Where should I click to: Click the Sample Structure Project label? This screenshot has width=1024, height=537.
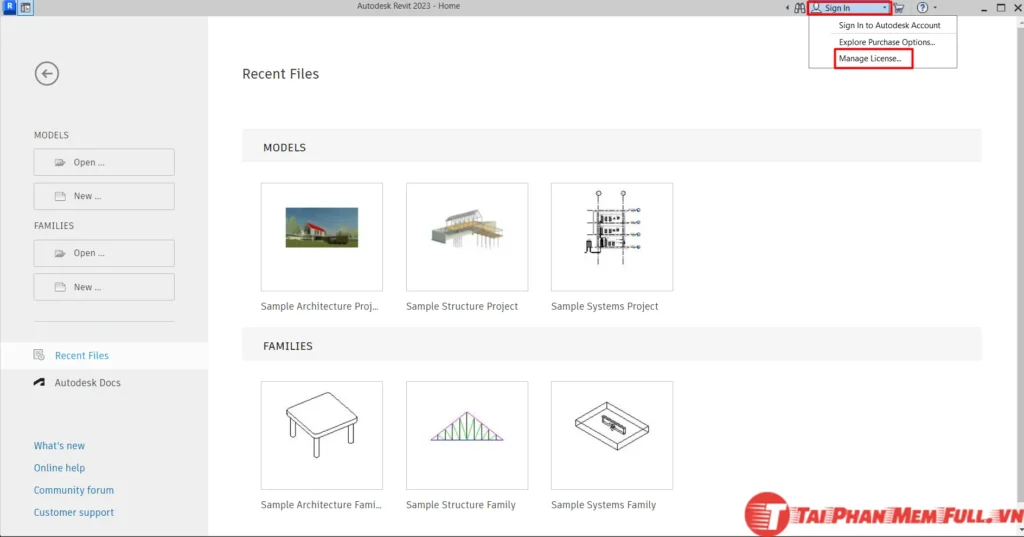[x=462, y=306]
